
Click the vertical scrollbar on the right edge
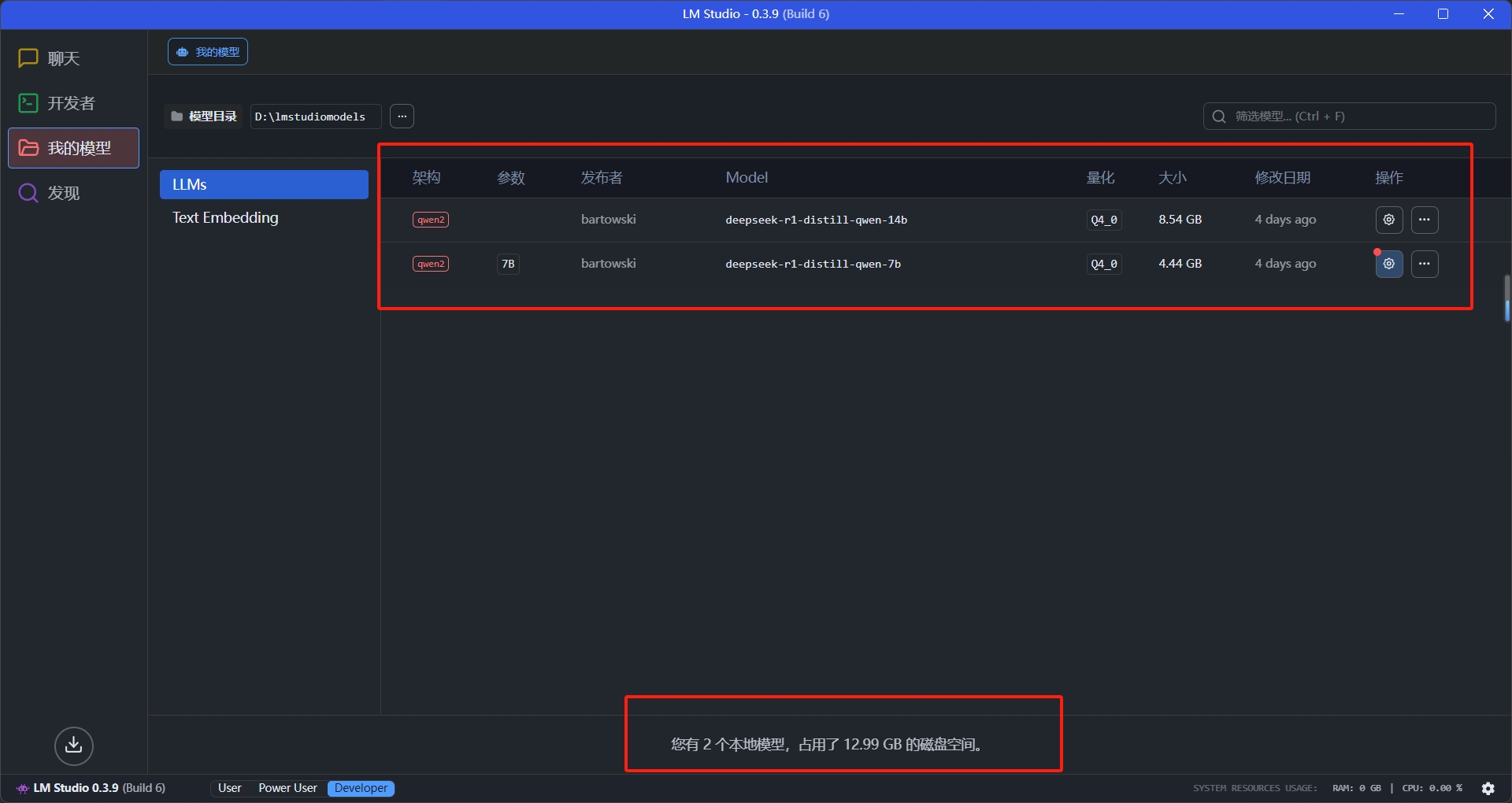tap(1506, 298)
